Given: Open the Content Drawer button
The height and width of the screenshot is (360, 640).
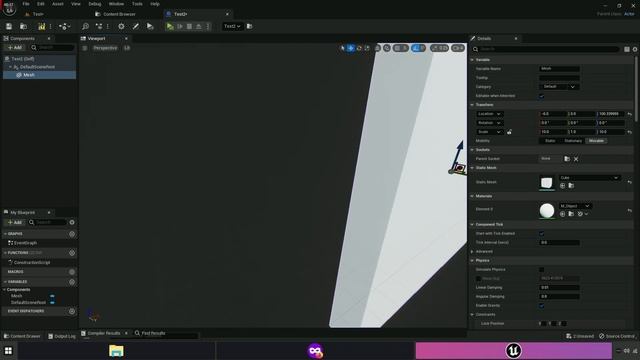Looking at the screenshot, I should [x=22, y=336].
